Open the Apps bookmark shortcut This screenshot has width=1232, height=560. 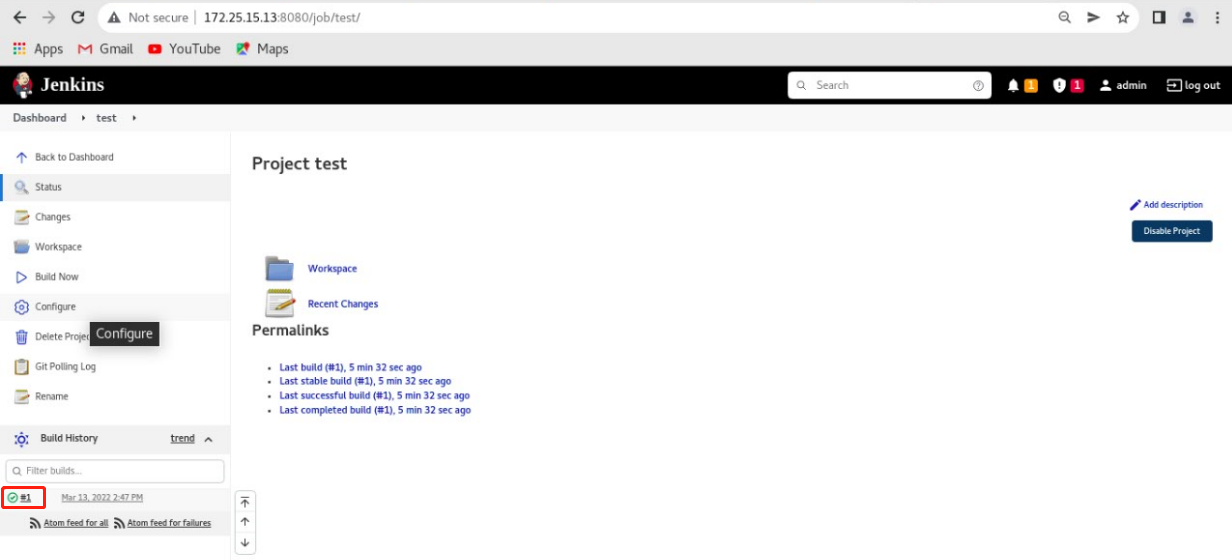click(x=38, y=49)
